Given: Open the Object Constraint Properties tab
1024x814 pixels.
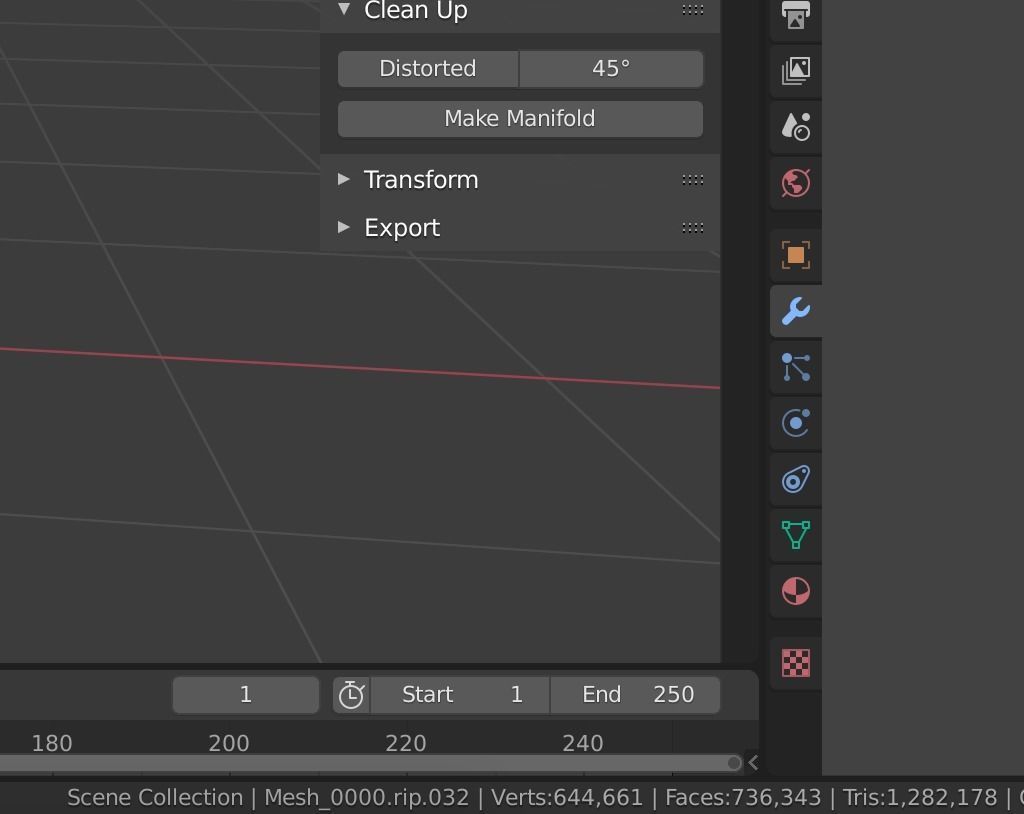Looking at the screenshot, I should [795, 479].
